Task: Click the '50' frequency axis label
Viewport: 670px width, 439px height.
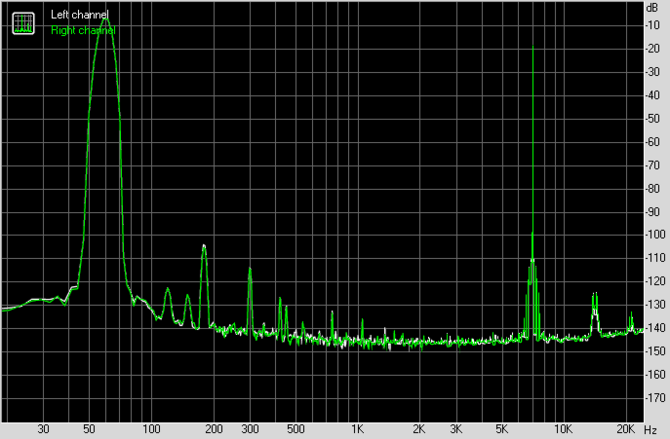Action: point(89,429)
